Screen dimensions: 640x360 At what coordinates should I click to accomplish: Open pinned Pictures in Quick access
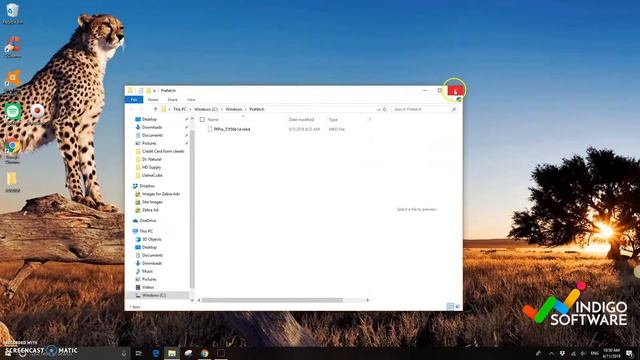pos(149,143)
